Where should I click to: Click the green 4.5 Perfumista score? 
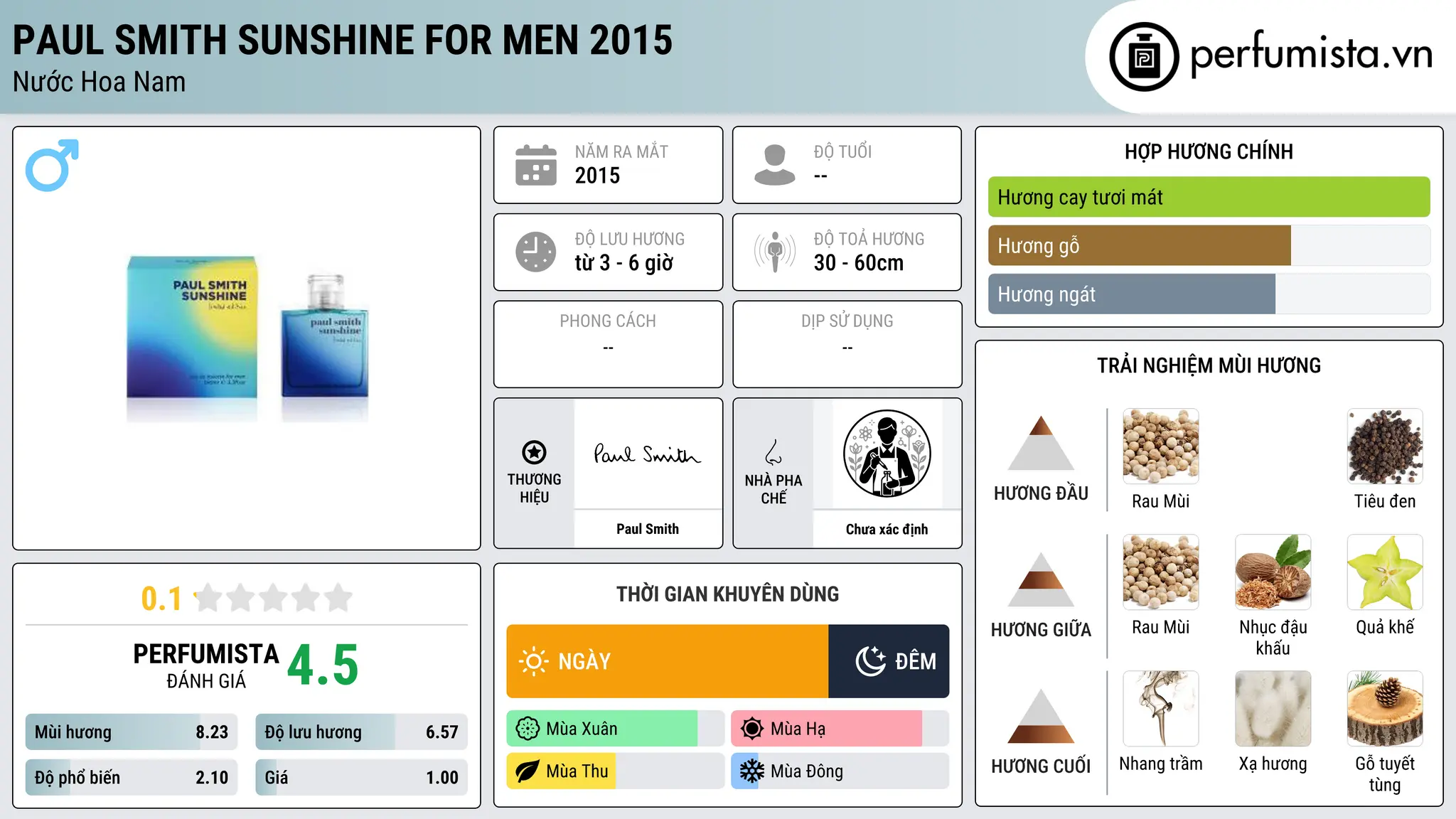(x=323, y=665)
